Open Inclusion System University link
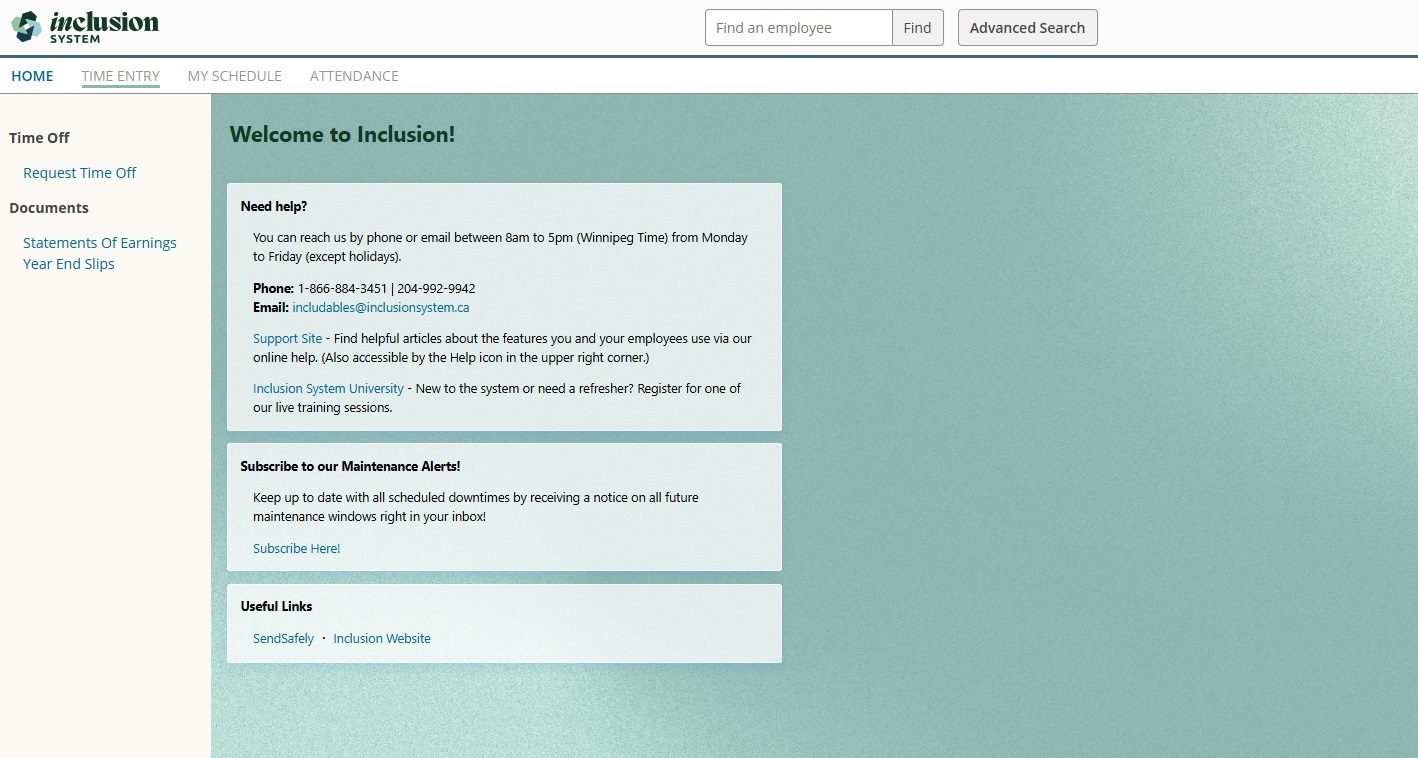This screenshot has height=758, width=1418. coord(328,389)
